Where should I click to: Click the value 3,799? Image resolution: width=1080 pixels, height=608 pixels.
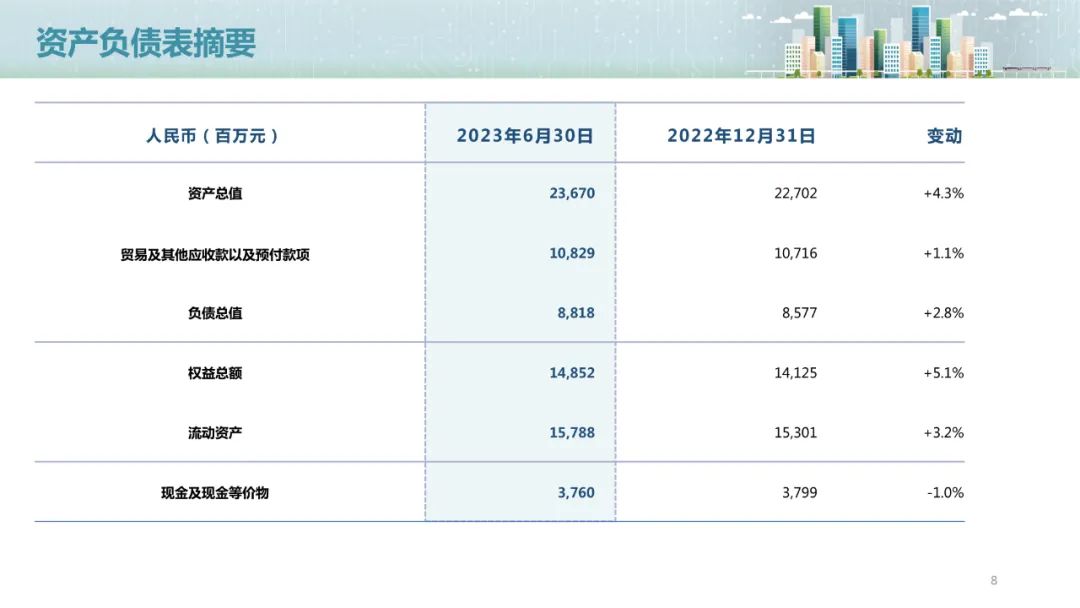[x=800, y=493]
